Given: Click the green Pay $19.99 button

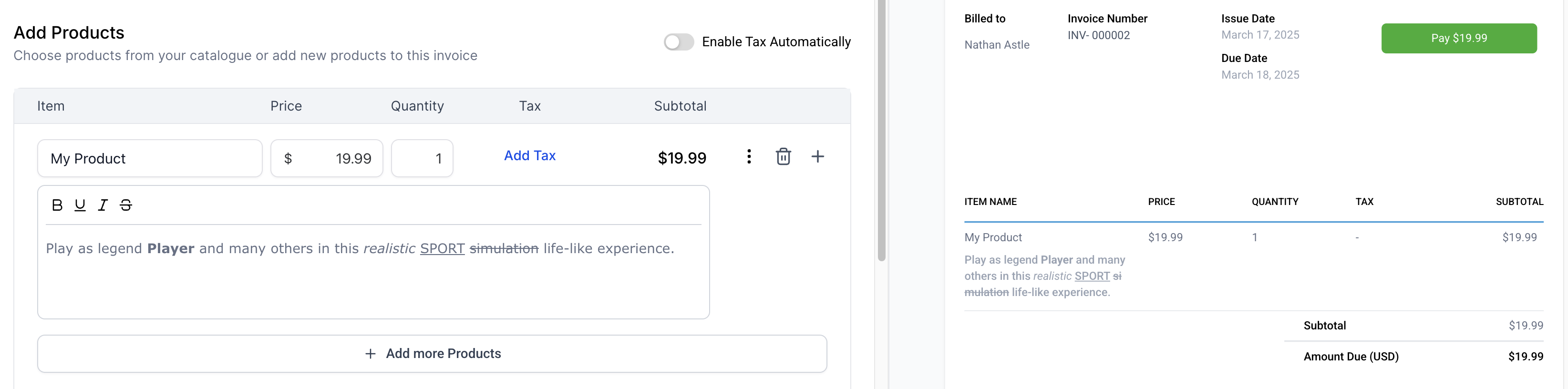Looking at the screenshot, I should pos(1458,38).
